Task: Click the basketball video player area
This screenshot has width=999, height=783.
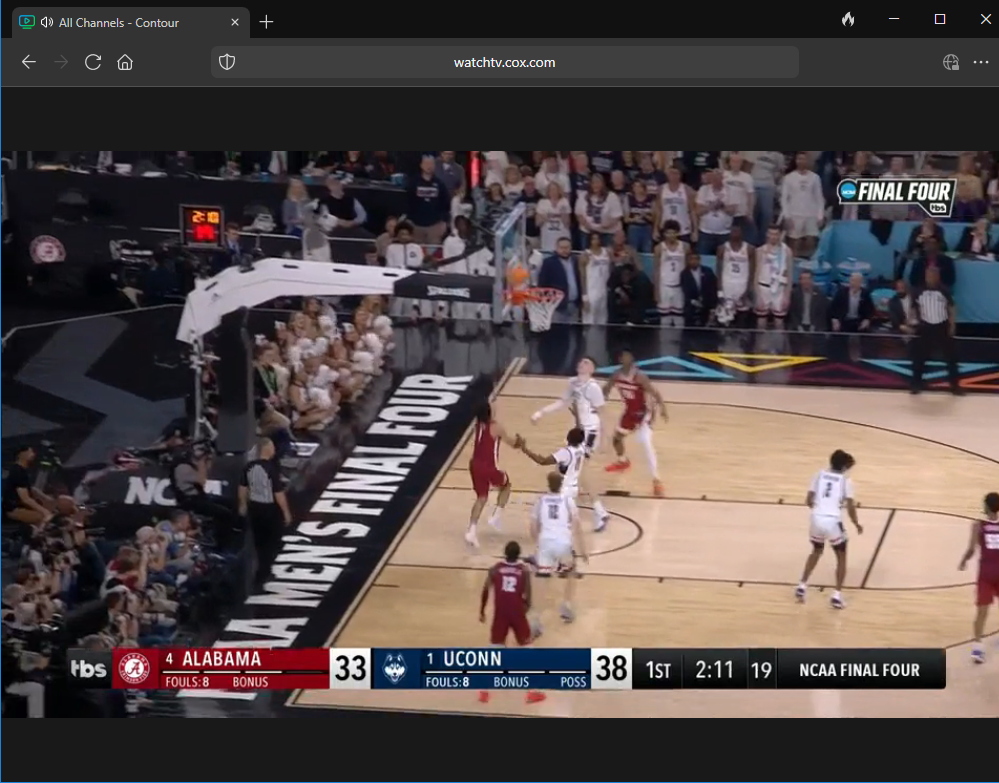Action: tap(500, 434)
